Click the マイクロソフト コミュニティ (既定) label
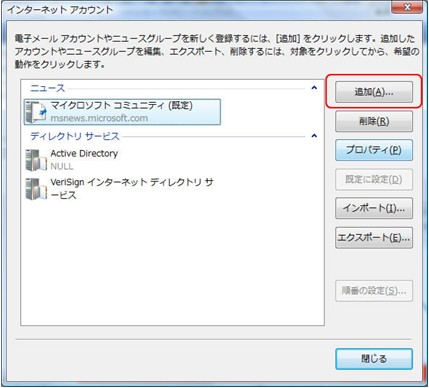The height and width of the screenshot is (388, 429). 121,106
